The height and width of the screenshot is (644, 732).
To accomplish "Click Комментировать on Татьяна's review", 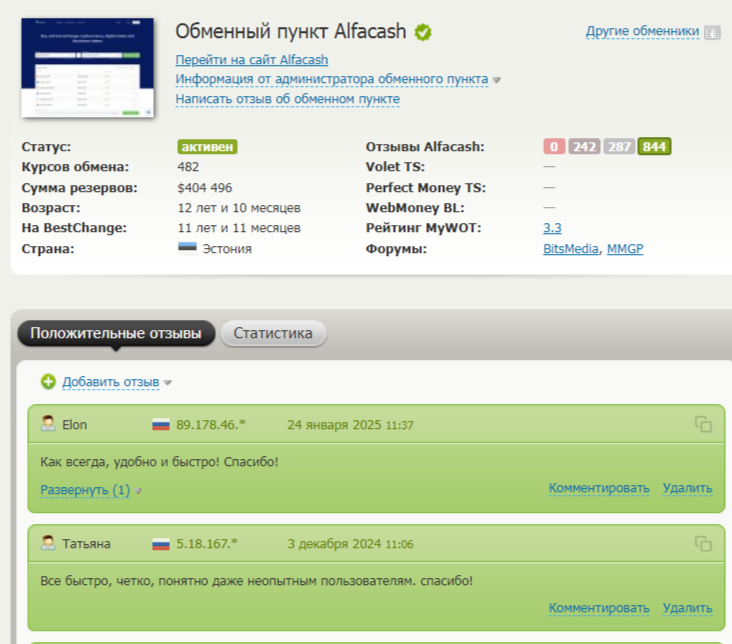I will coord(599,608).
